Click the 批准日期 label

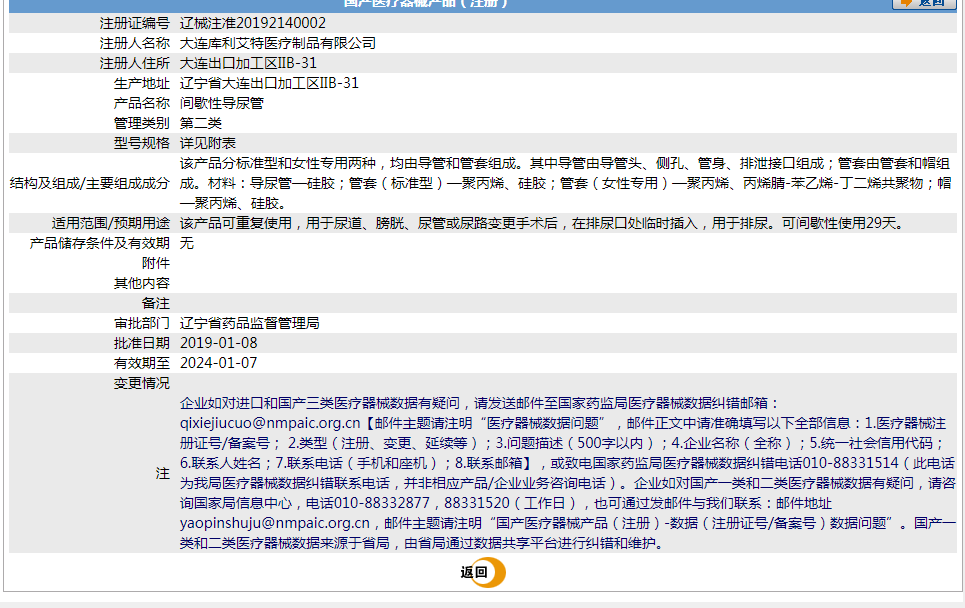pos(141,343)
